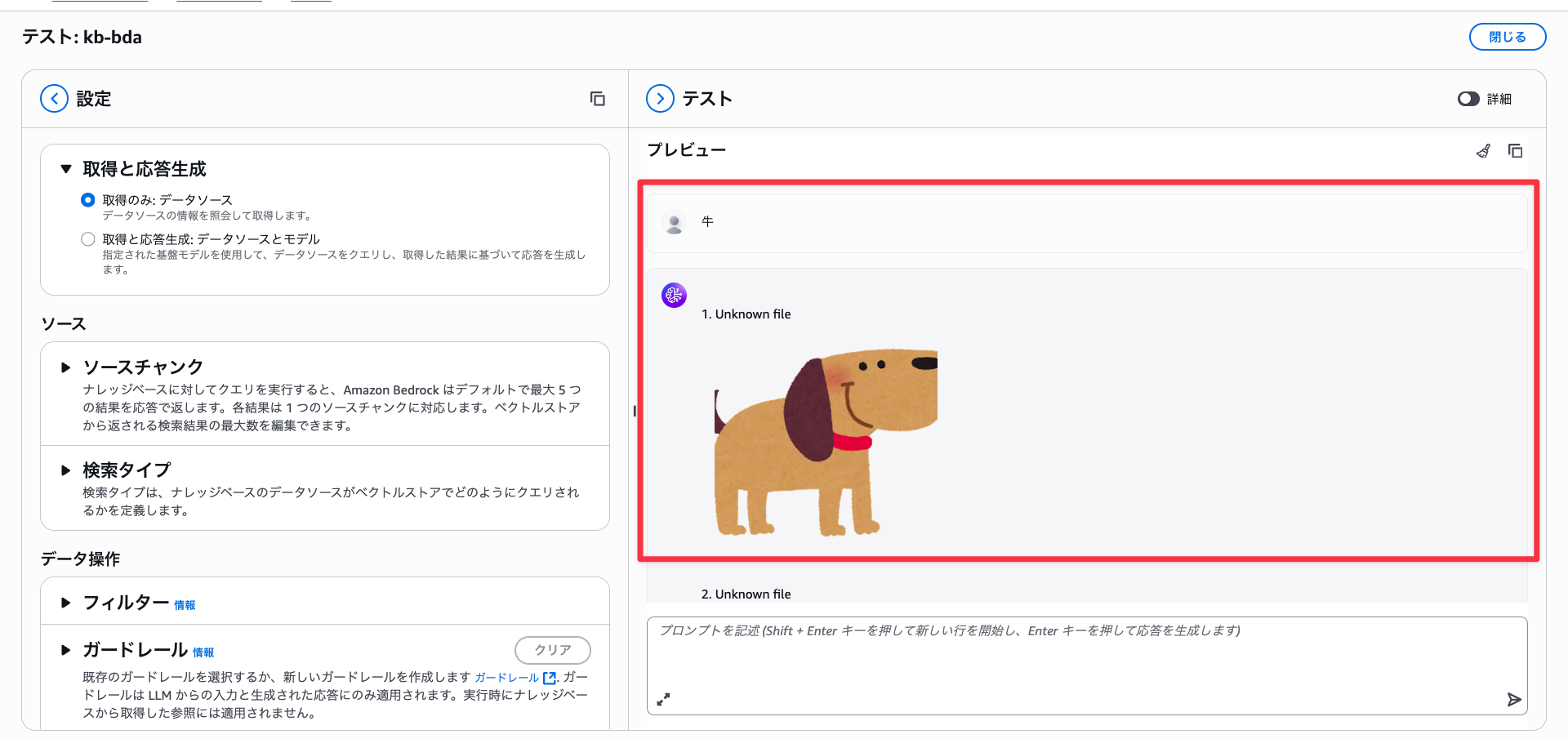
Task: Expand the フィルター section
Action: (66, 603)
